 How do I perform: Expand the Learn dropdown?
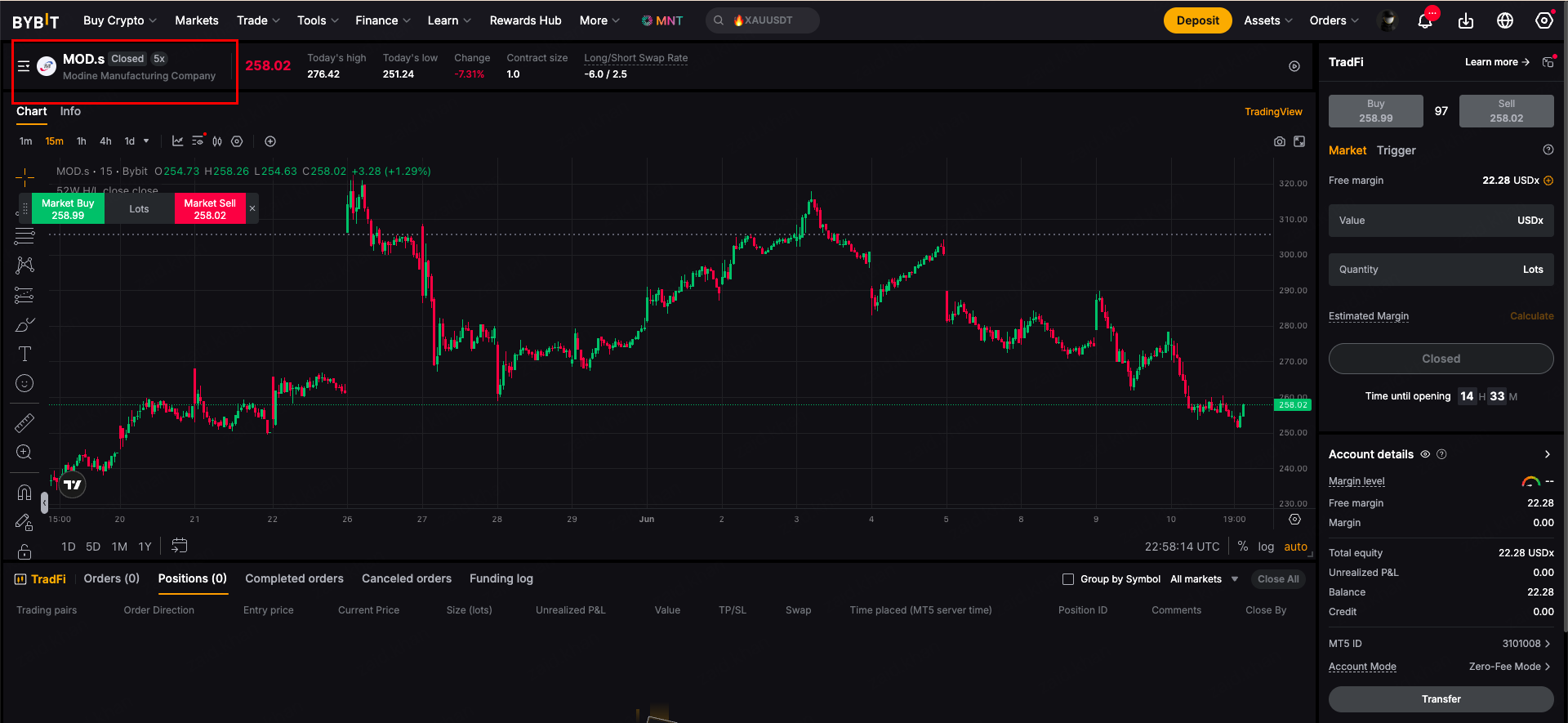(449, 20)
